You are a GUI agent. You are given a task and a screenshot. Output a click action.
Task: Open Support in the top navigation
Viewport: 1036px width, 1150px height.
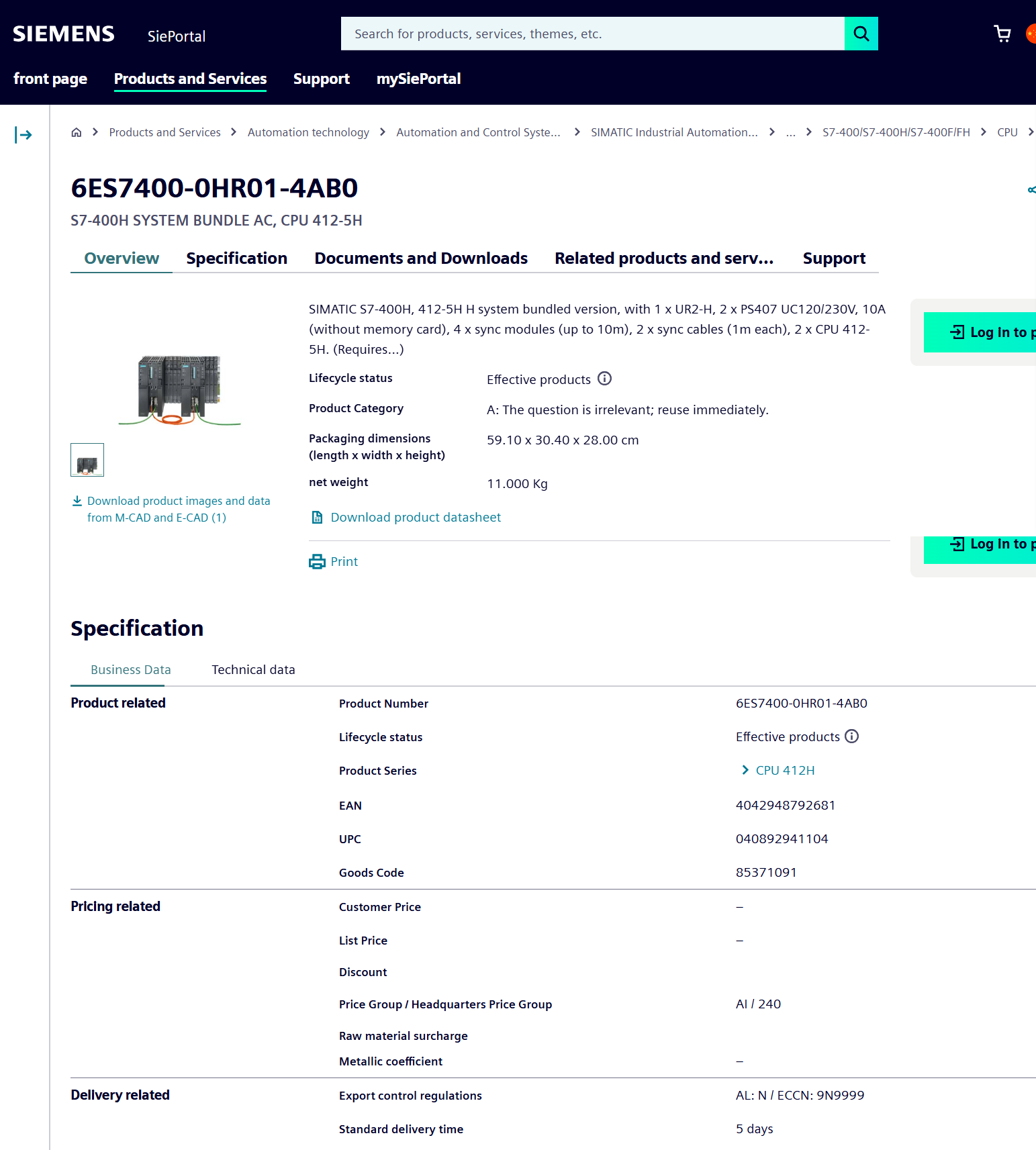tap(321, 79)
